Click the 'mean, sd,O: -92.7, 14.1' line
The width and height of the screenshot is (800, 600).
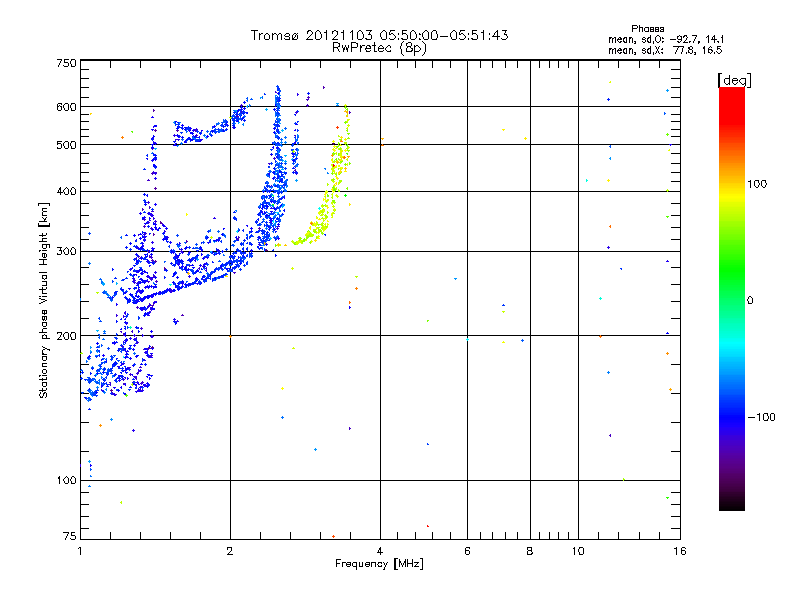click(666, 39)
